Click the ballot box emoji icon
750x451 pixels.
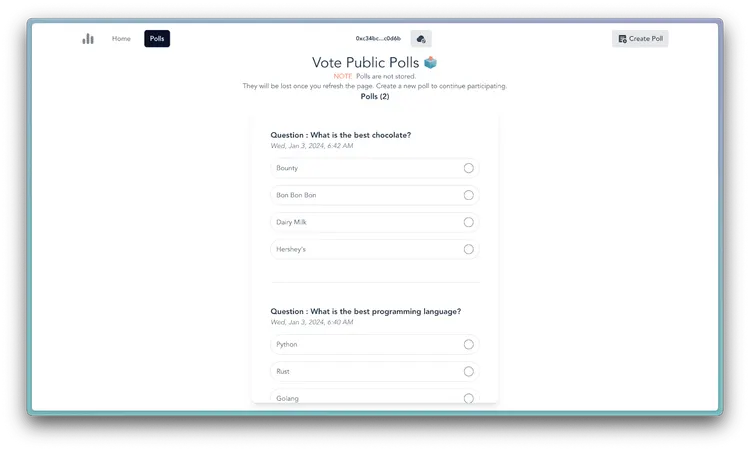point(430,63)
